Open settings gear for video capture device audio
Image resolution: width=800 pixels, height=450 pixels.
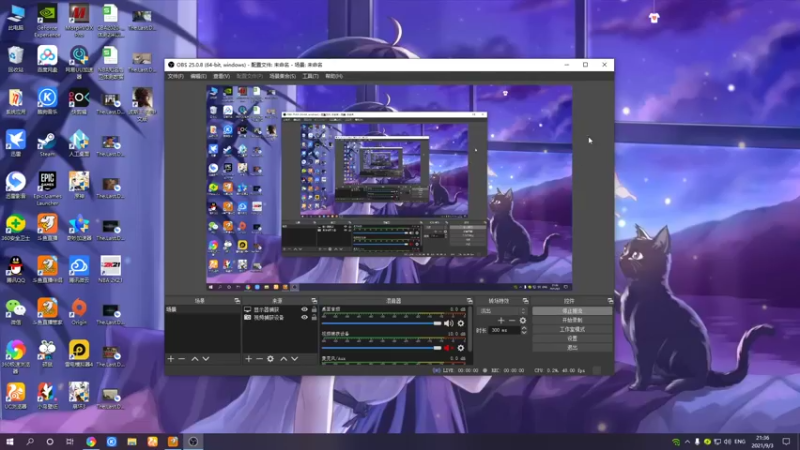[x=461, y=348]
